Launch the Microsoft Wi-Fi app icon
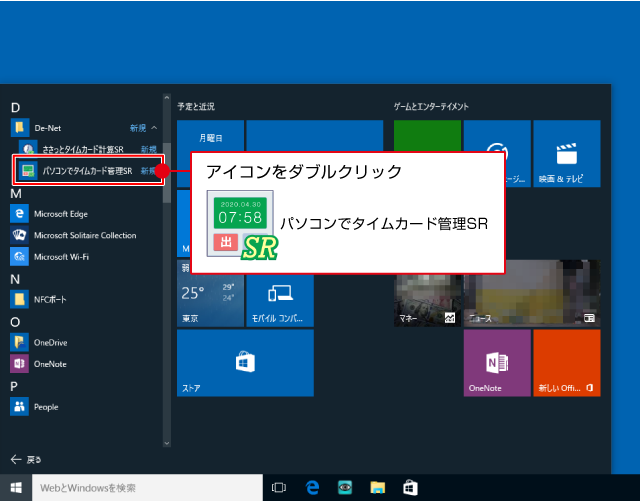641x501 pixels. [20, 257]
